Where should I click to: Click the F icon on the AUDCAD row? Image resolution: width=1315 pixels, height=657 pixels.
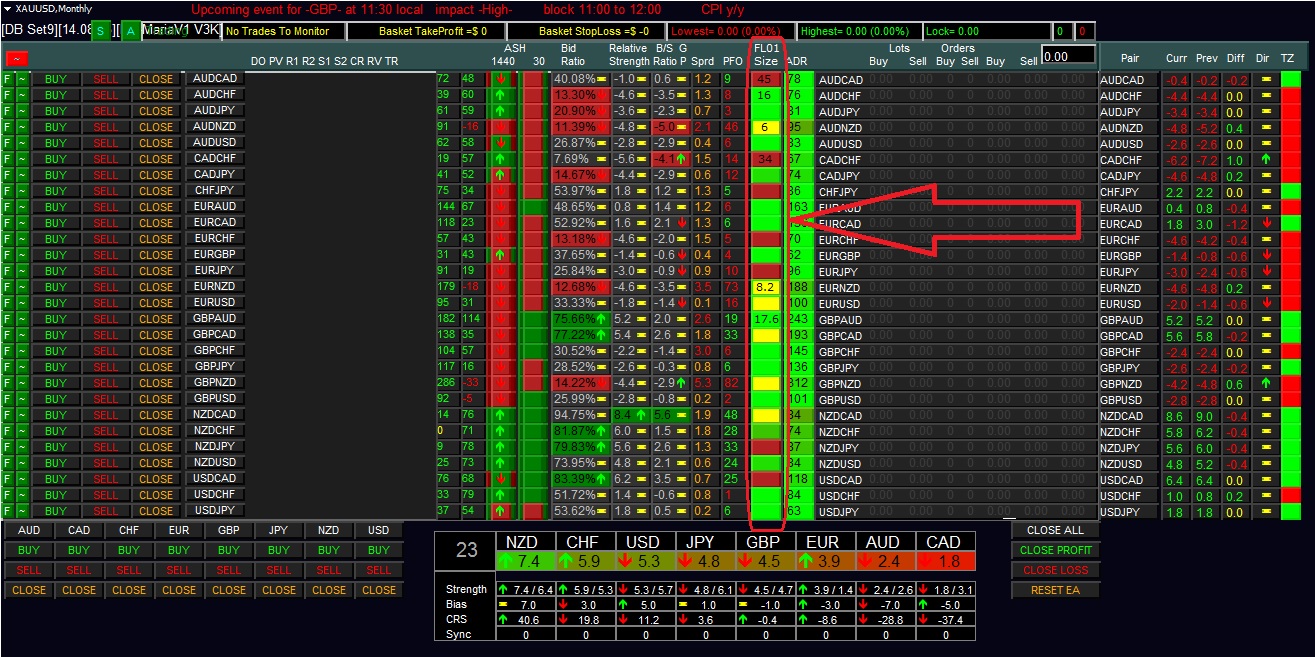[8, 79]
